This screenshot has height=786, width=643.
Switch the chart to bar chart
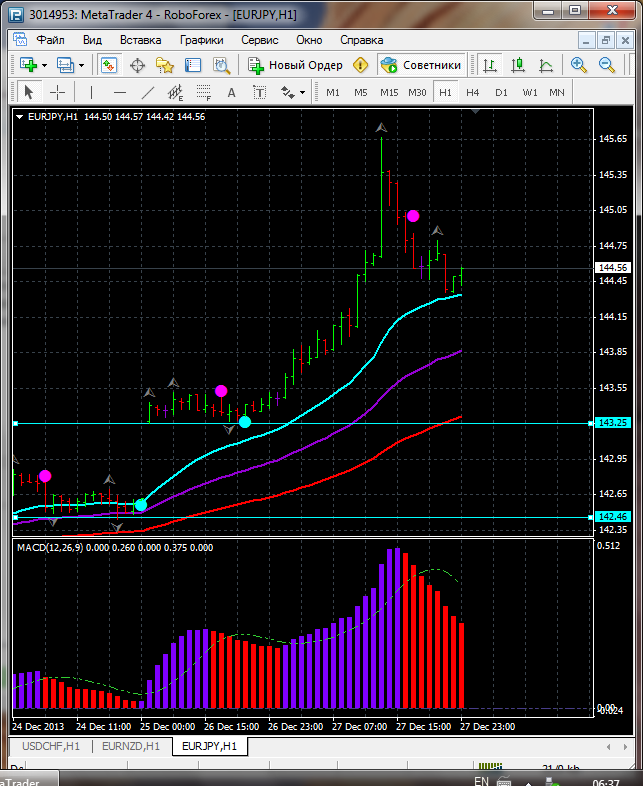click(x=490, y=65)
